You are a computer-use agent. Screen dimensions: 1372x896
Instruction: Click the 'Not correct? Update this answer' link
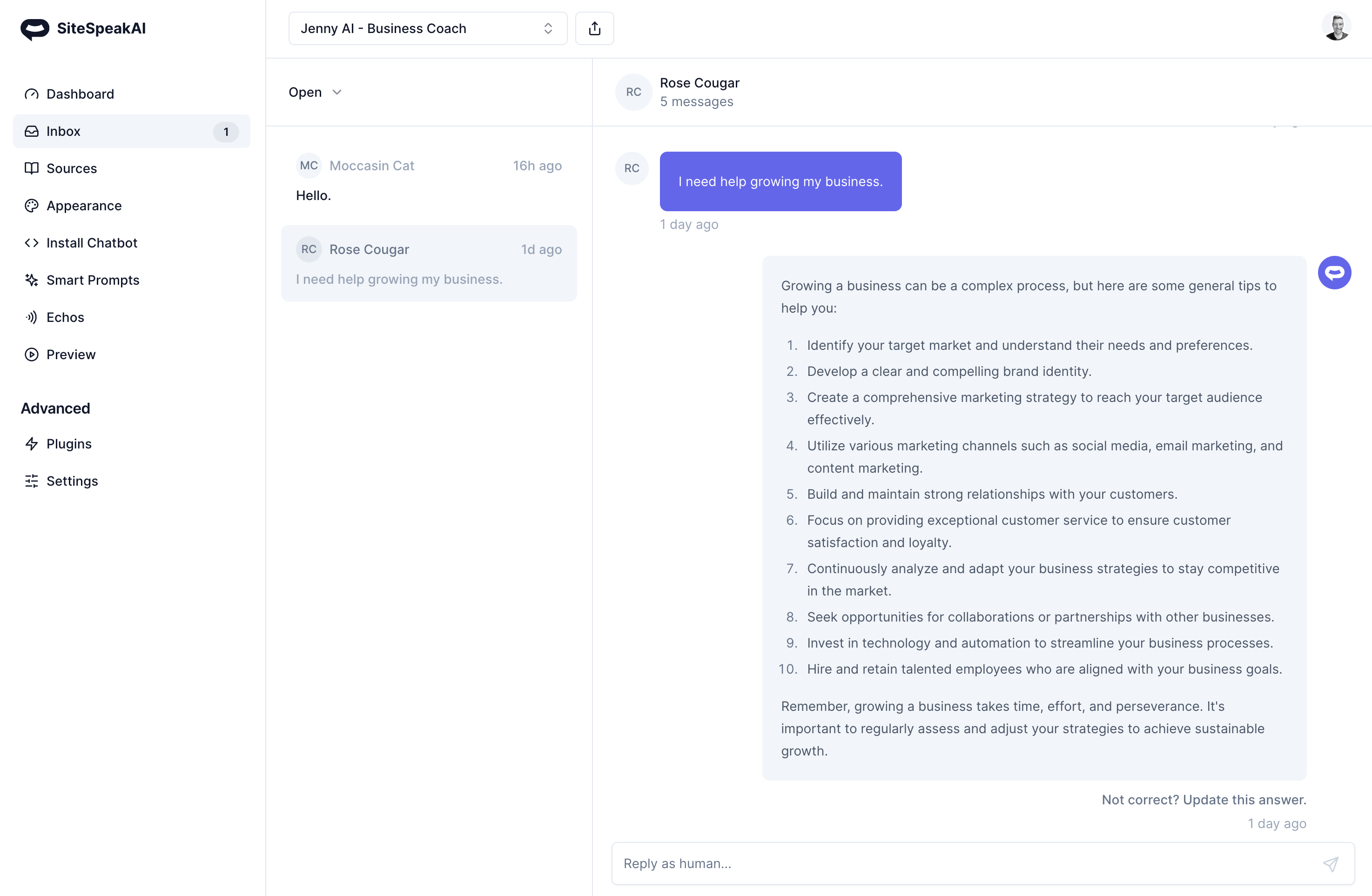[x=1203, y=799]
